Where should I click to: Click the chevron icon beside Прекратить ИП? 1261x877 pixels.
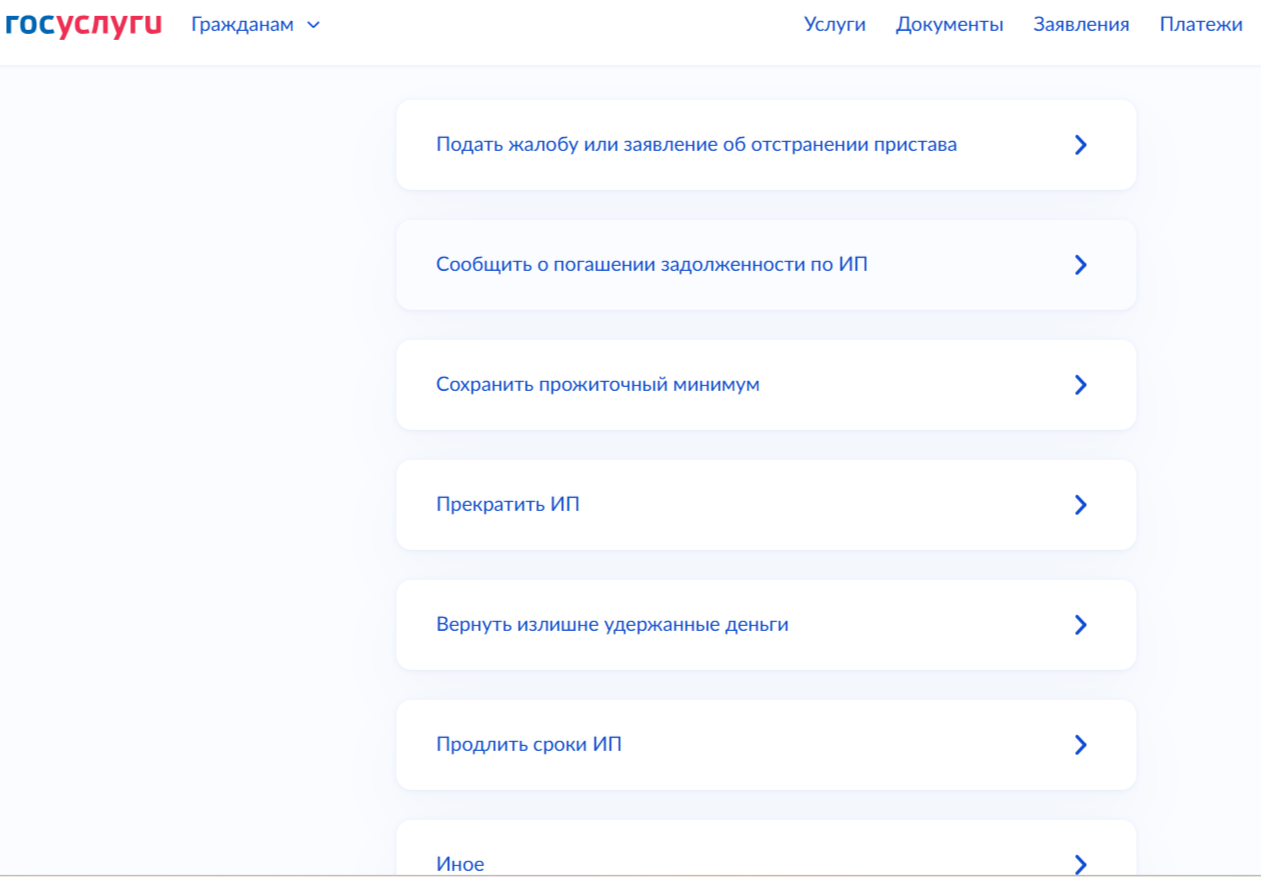tap(1080, 505)
